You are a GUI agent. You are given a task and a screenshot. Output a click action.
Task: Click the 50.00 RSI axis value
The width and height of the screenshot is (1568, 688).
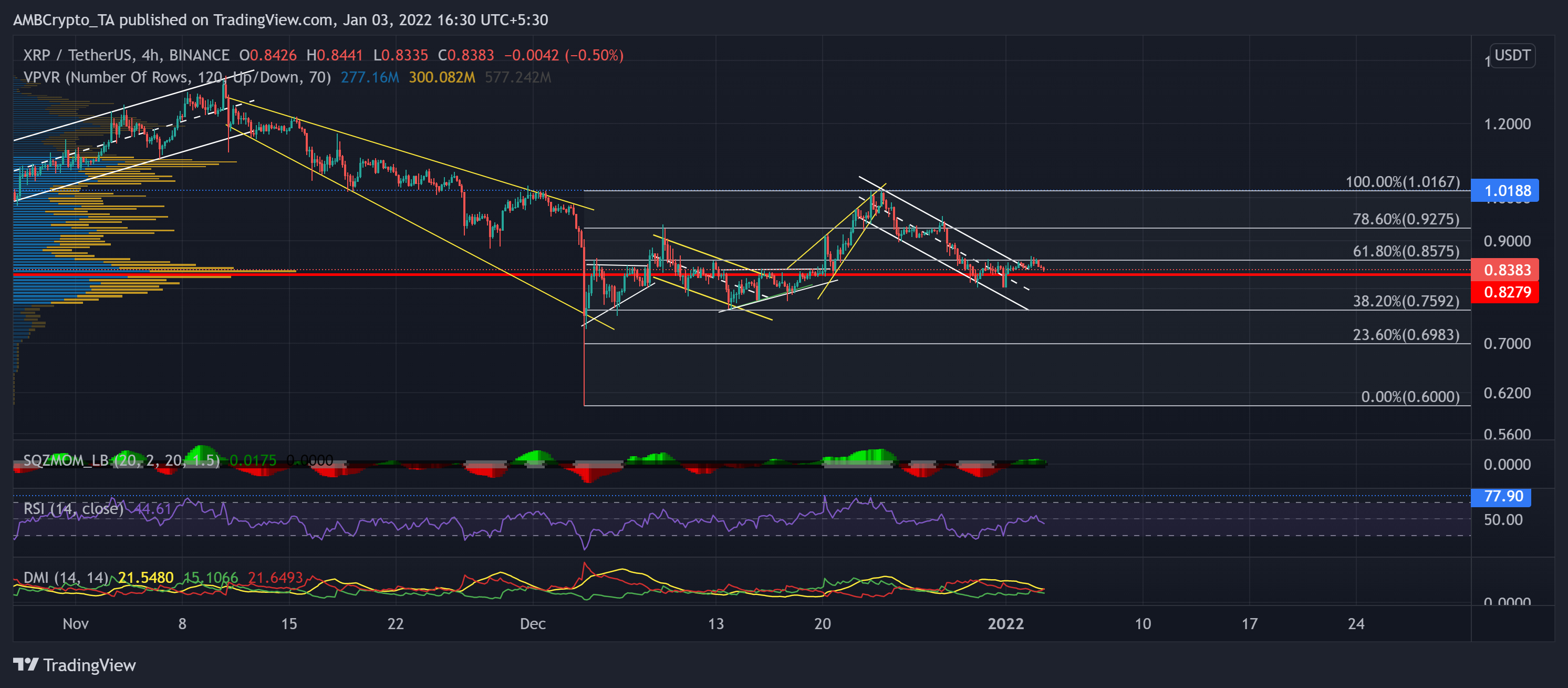tap(1503, 519)
